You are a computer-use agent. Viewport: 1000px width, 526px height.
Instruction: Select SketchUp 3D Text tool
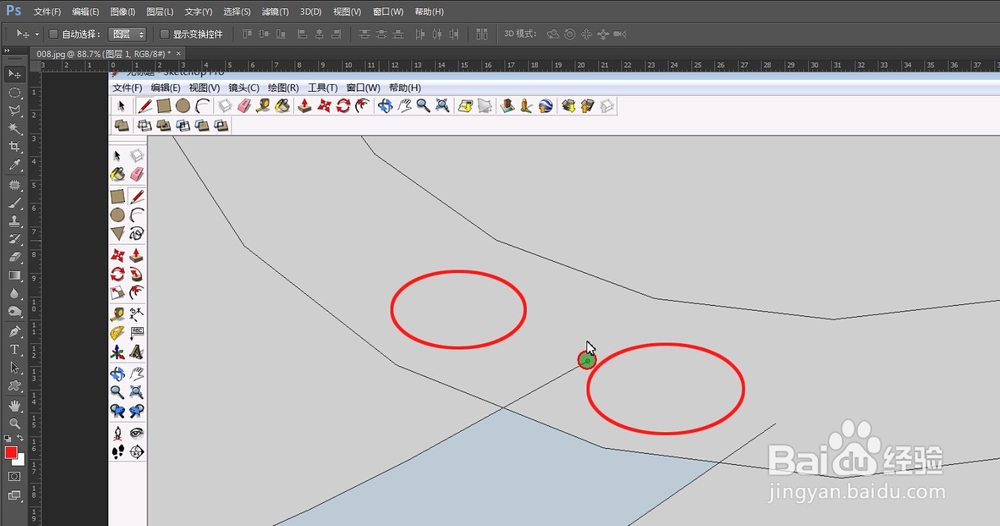point(136,352)
